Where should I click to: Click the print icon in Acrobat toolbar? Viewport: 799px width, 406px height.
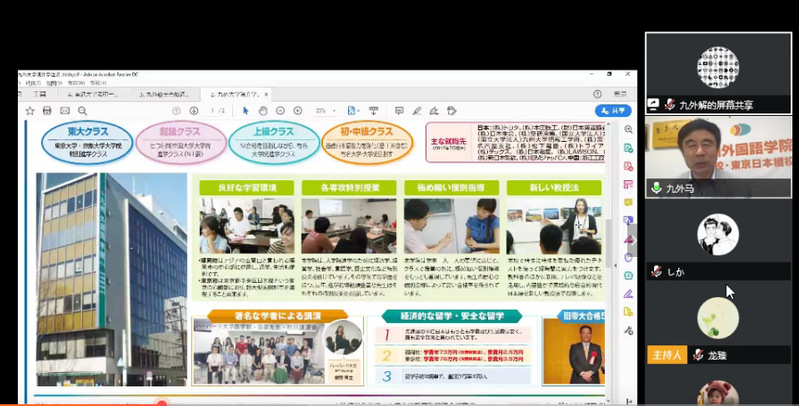pos(47,110)
